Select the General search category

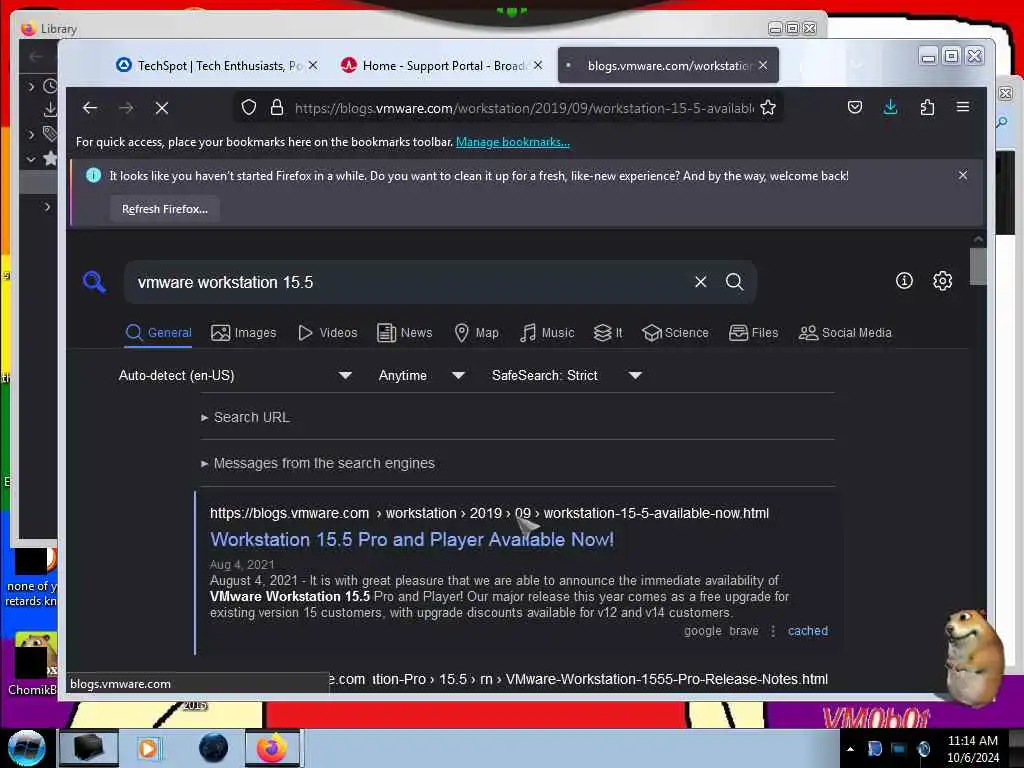point(158,333)
